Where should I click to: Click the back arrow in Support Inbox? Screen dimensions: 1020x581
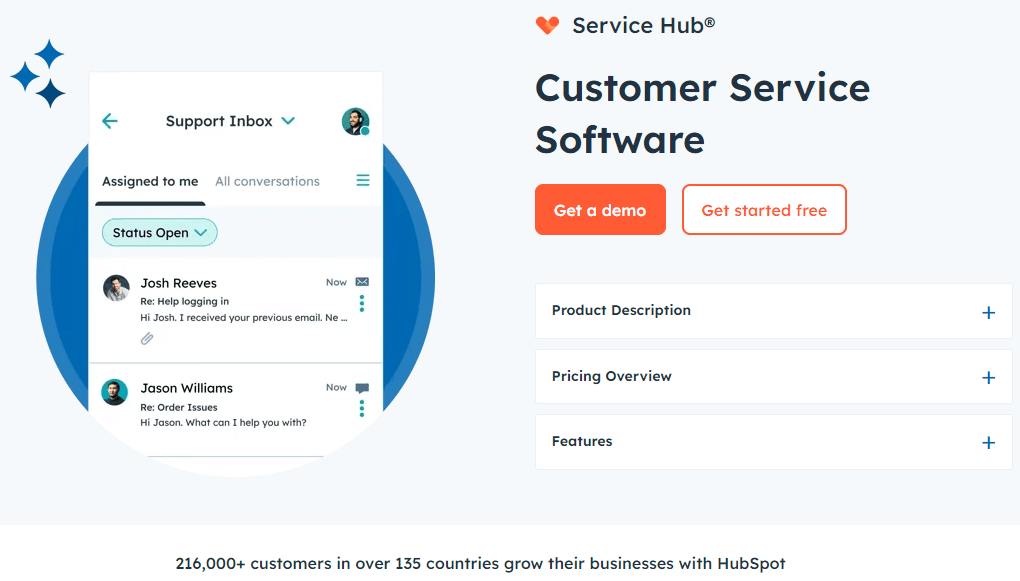[x=110, y=121]
